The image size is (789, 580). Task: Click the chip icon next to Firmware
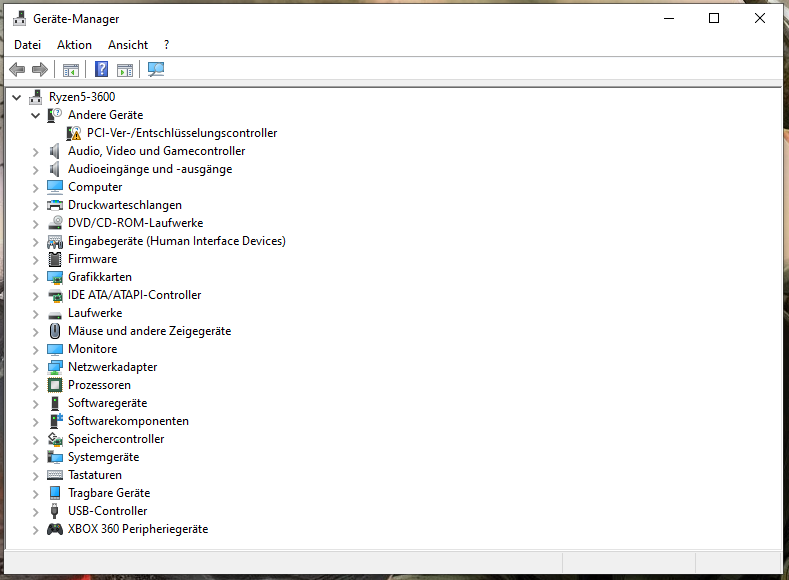pyautogui.click(x=55, y=259)
